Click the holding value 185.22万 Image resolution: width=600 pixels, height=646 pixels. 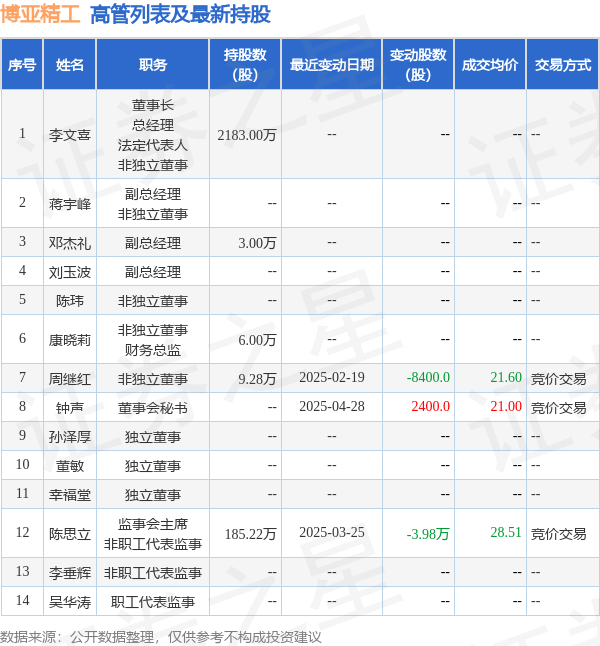(x=251, y=534)
